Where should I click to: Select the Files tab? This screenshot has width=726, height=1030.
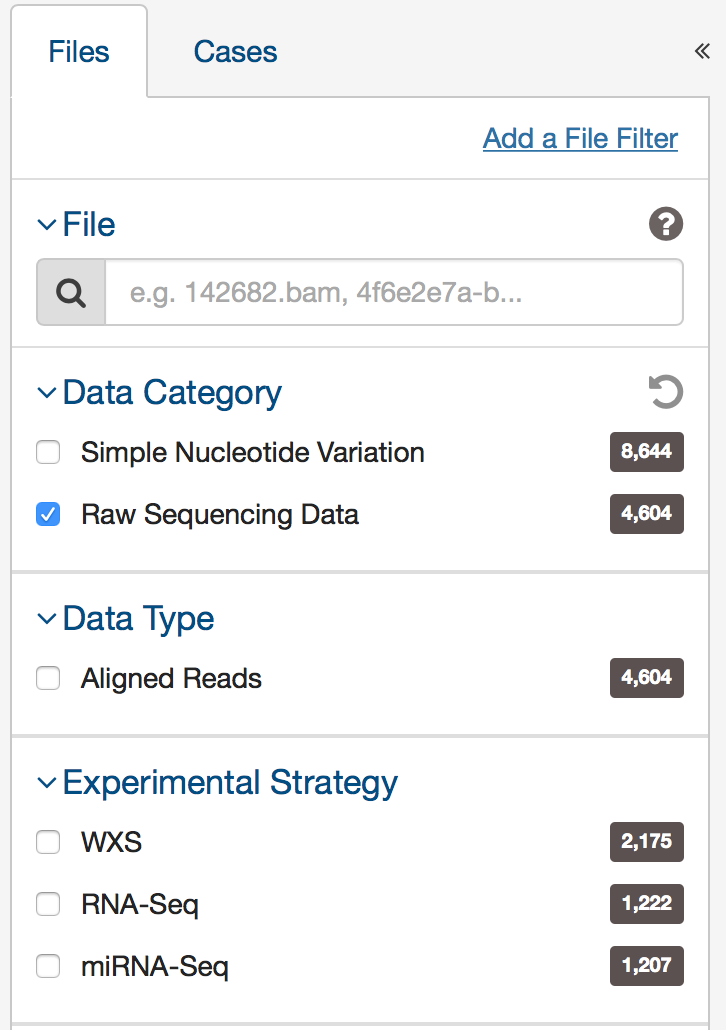(79, 51)
